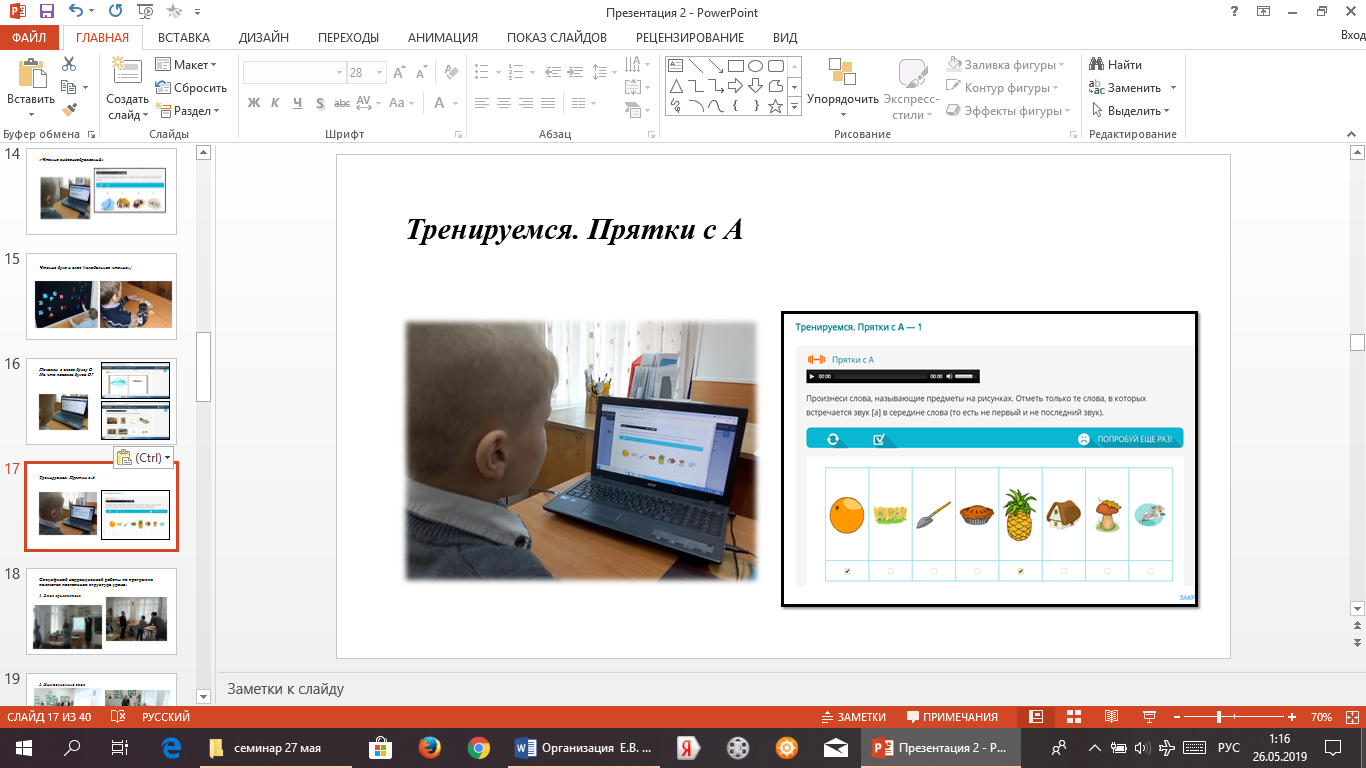The width and height of the screenshot is (1366, 768).
Task: Toggle the ПРИМЕЧАНИЯ comments pane
Action: pyautogui.click(x=952, y=717)
